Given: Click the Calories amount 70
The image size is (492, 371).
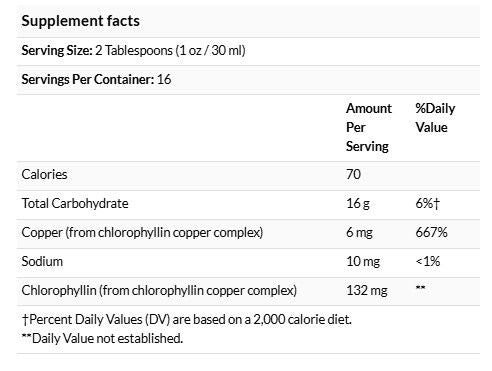Looking at the screenshot, I should (353, 175).
